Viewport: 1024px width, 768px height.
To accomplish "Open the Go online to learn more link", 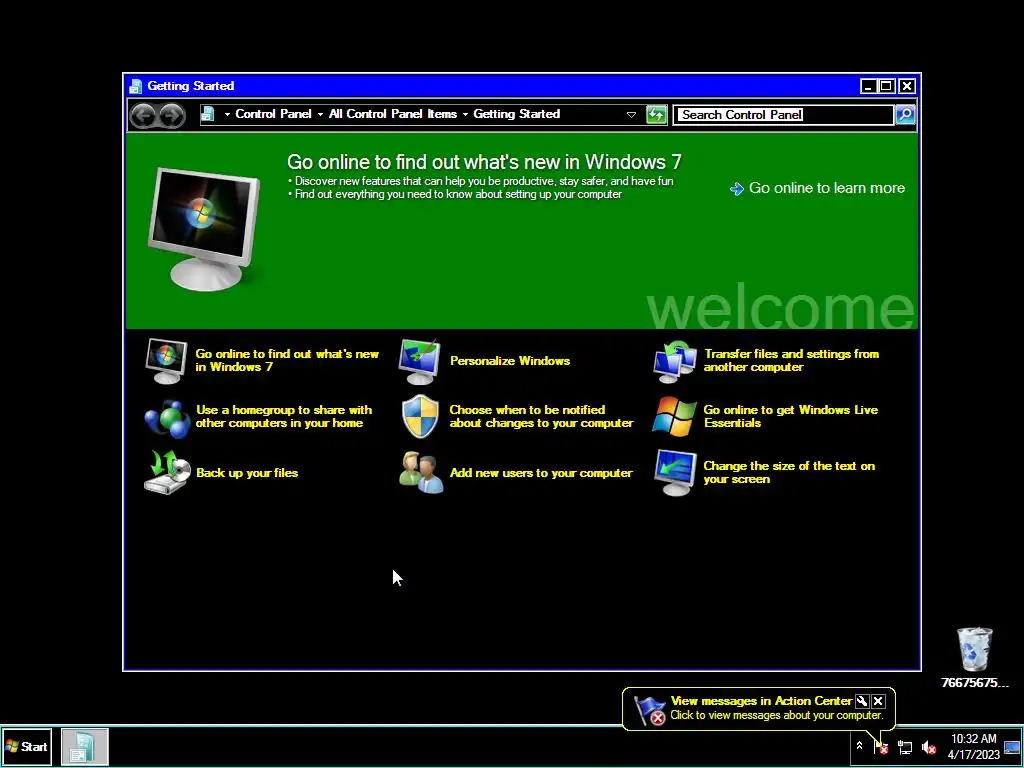I will point(827,188).
